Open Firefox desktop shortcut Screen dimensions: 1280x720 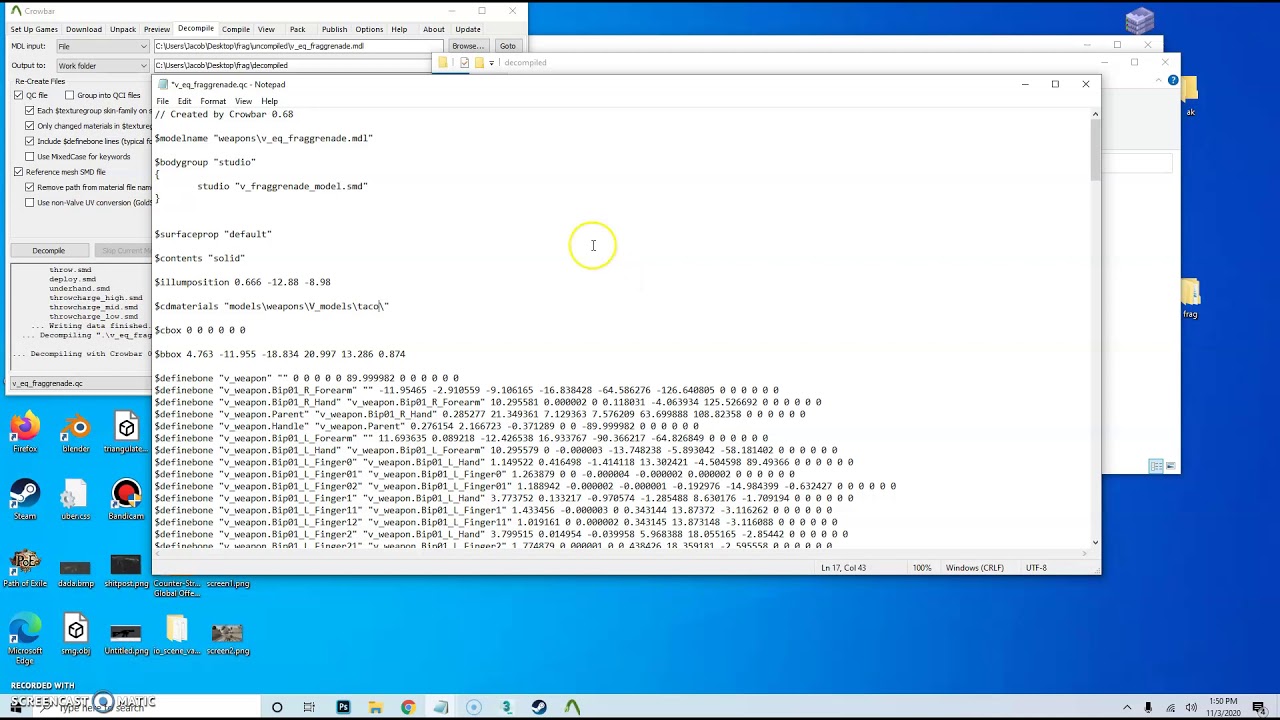[25, 434]
